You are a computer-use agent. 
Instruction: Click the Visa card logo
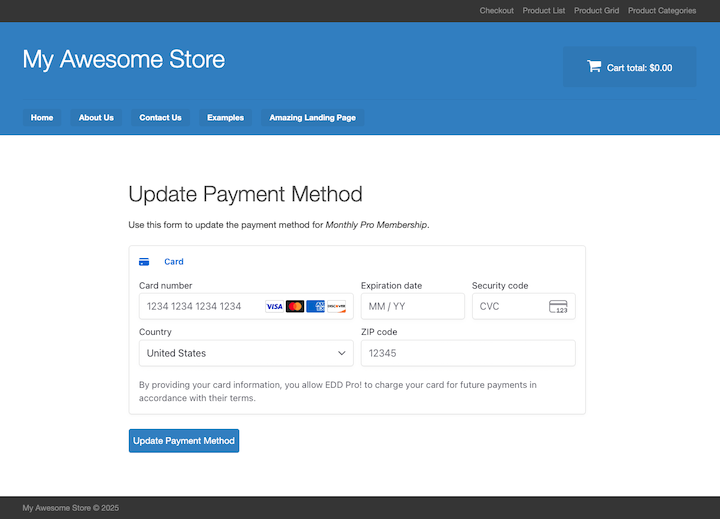(274, 306)
